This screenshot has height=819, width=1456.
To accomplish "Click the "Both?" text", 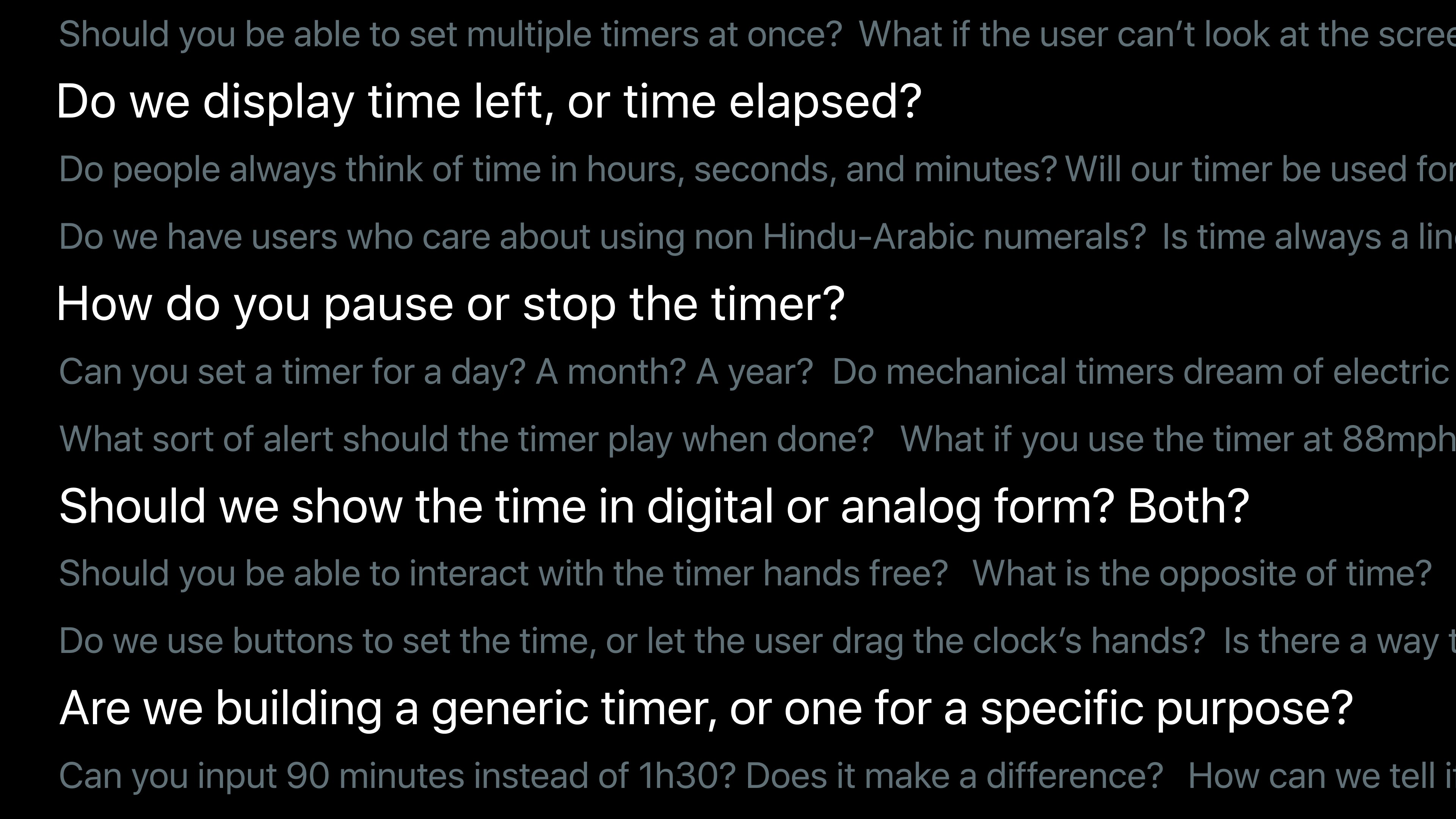I will tap(1188, 506).
